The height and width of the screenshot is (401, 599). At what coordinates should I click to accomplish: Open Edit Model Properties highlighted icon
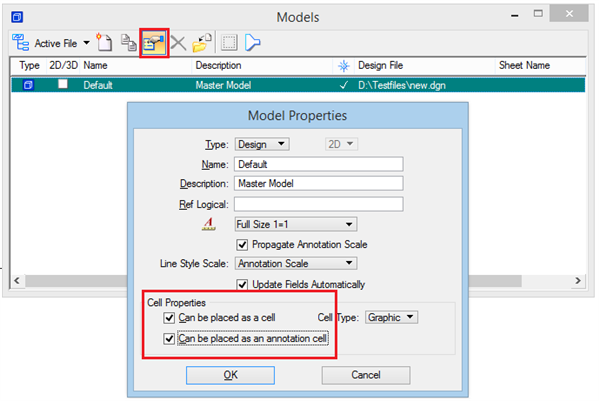coord(154,43)
